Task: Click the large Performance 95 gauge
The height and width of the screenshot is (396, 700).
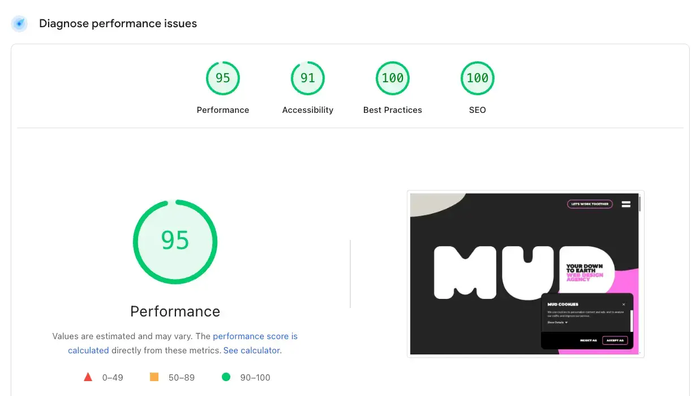Action: click(175, 242)
